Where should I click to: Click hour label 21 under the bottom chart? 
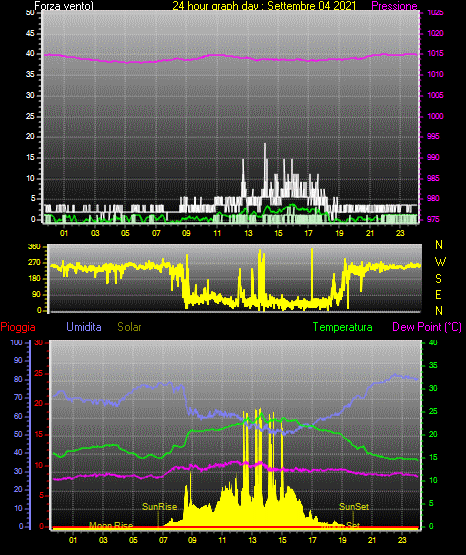pyautogui.click(x=372, y=540)
